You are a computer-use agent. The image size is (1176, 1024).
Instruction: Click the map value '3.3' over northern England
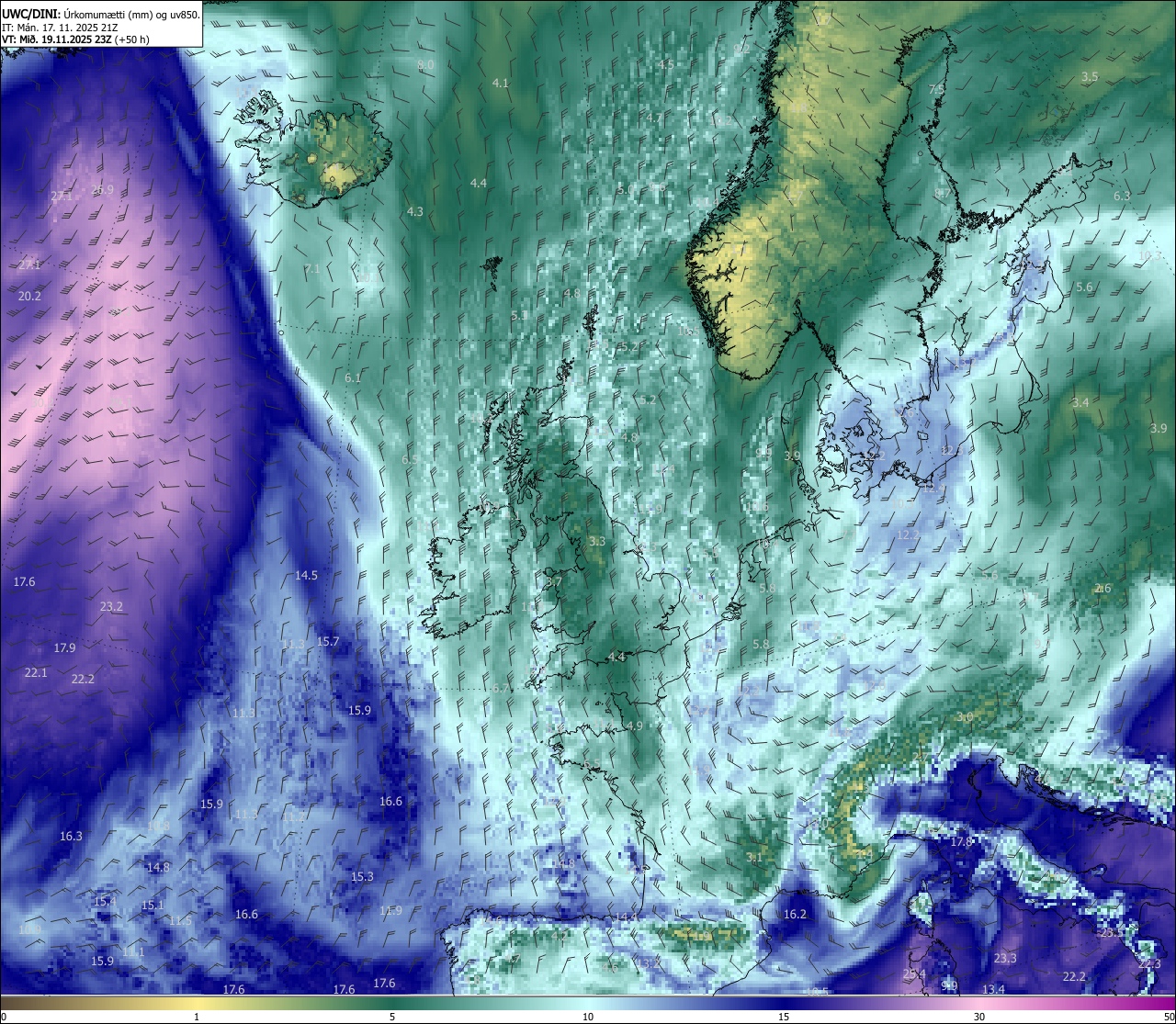tap(597, 542)
